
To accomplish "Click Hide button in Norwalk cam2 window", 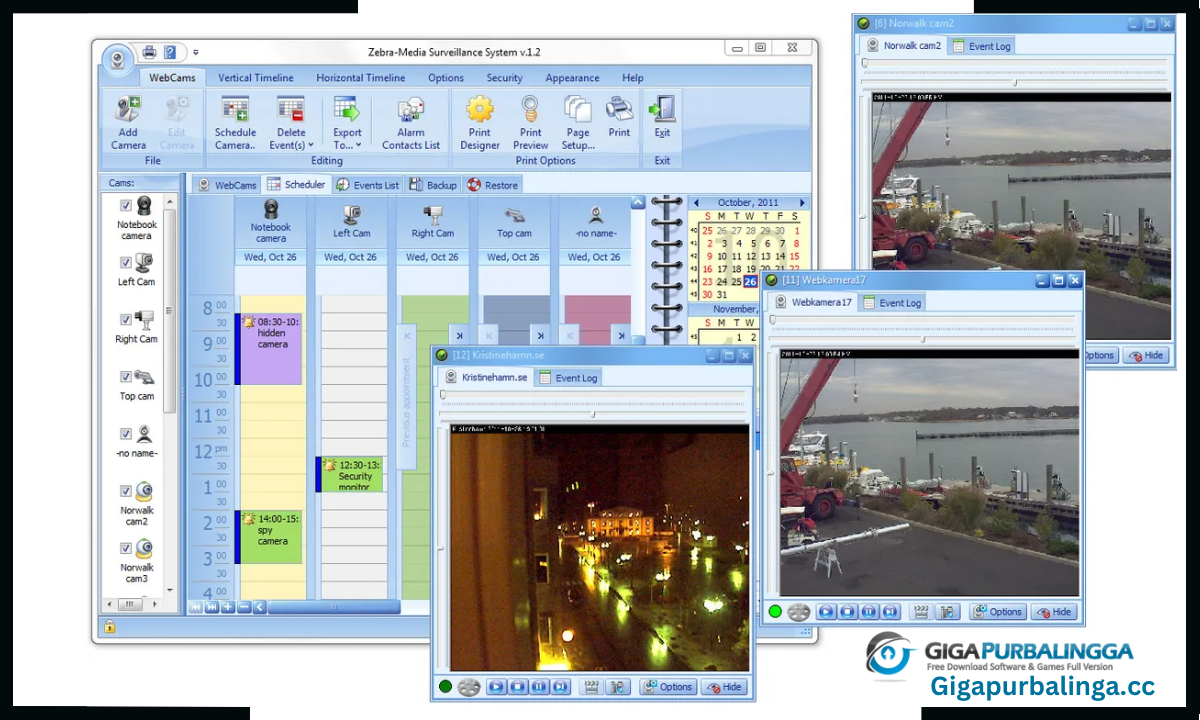I will pyautogui.click(x=1146, y=355).
